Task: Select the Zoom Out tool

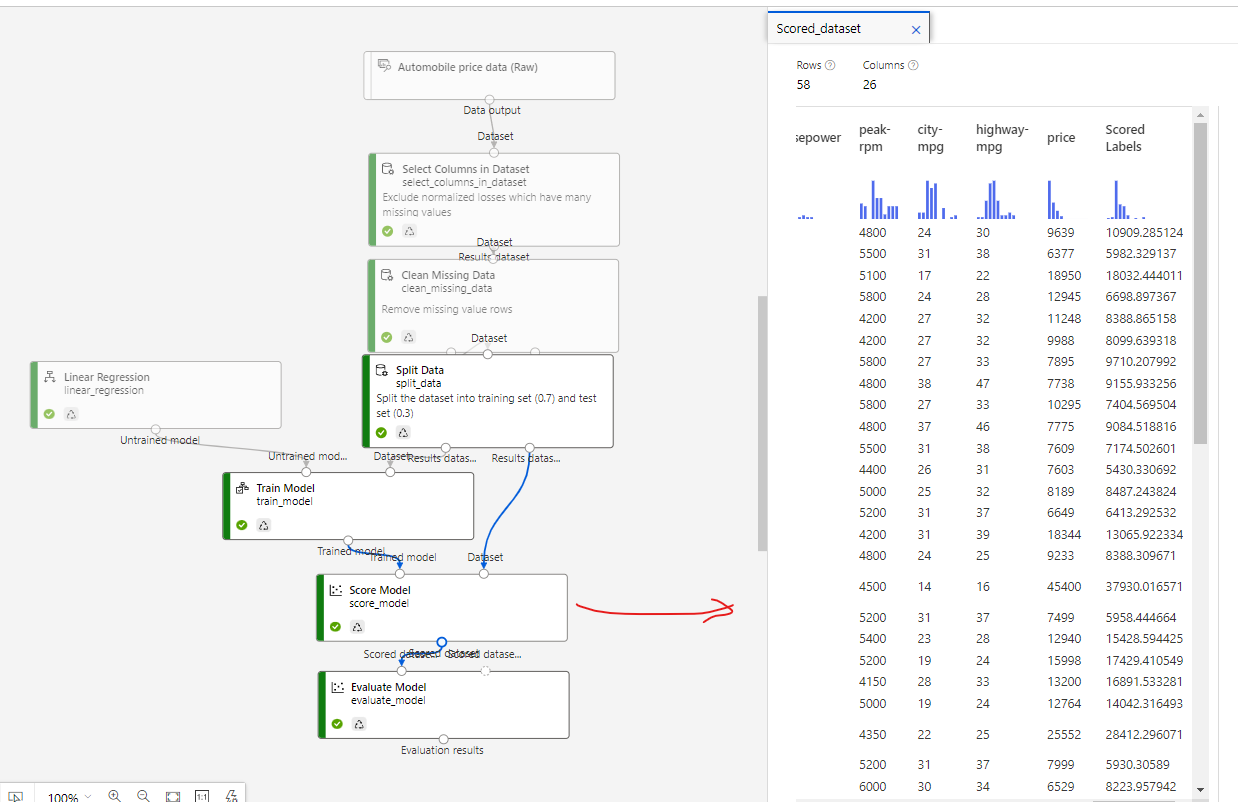Action: [x=144, y=795]
